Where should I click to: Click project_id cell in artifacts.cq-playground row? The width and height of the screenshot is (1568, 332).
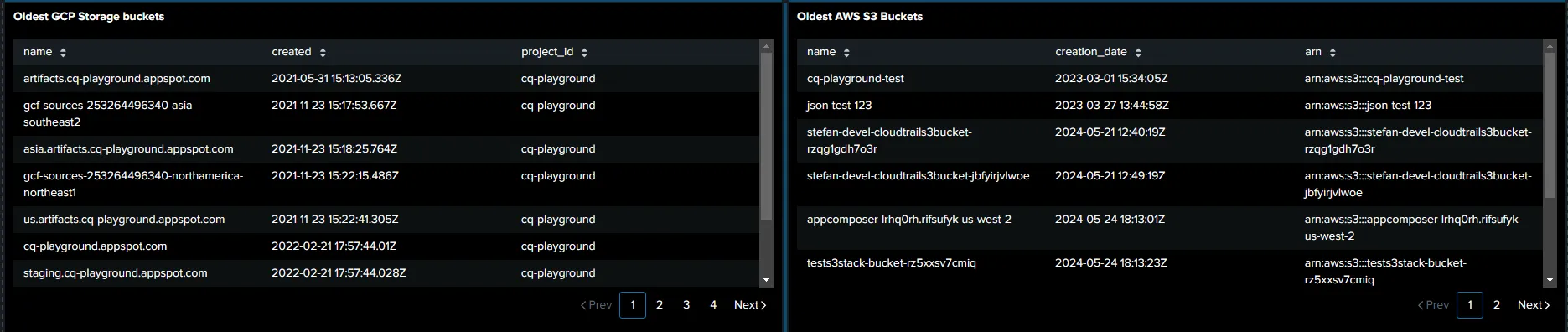click(x=558, y=79)
